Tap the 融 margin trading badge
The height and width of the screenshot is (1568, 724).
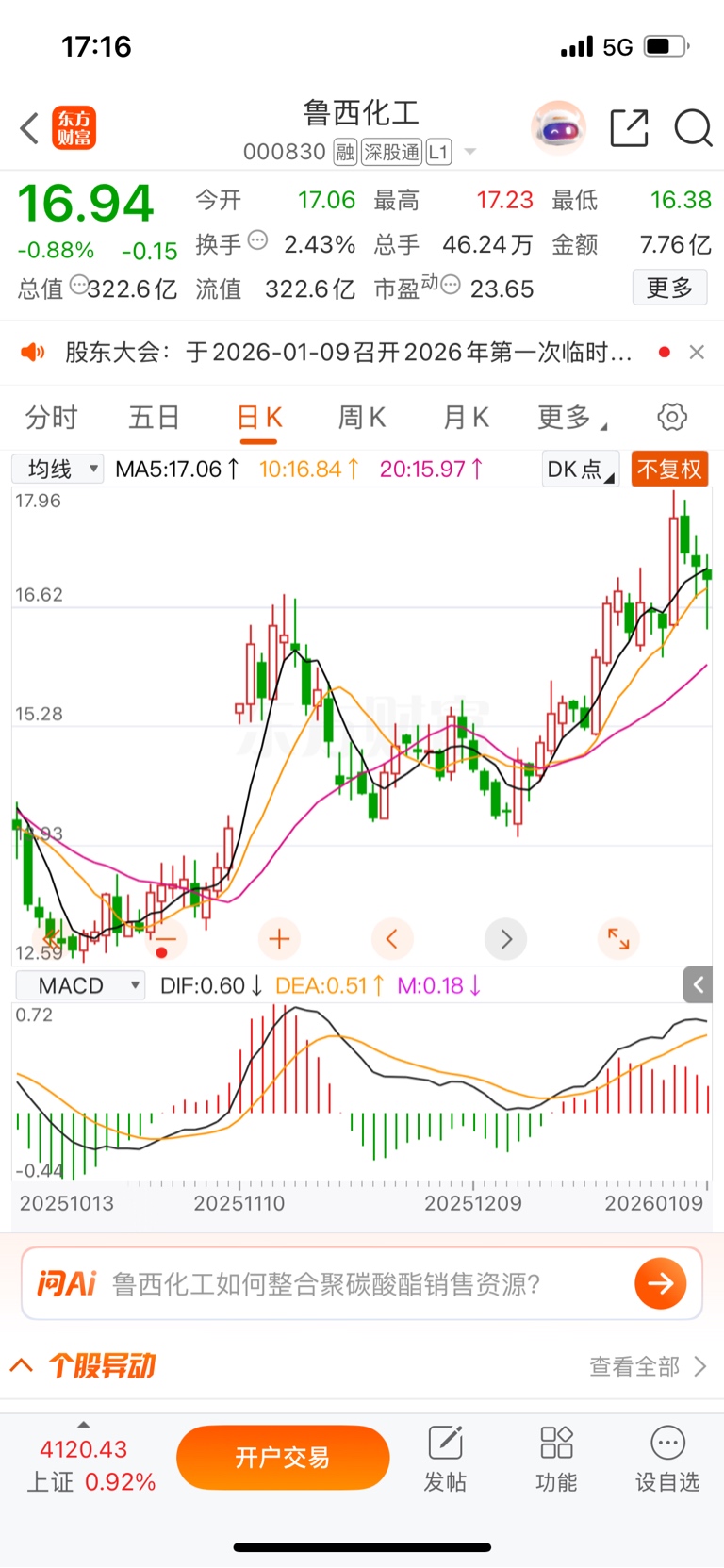345,152
